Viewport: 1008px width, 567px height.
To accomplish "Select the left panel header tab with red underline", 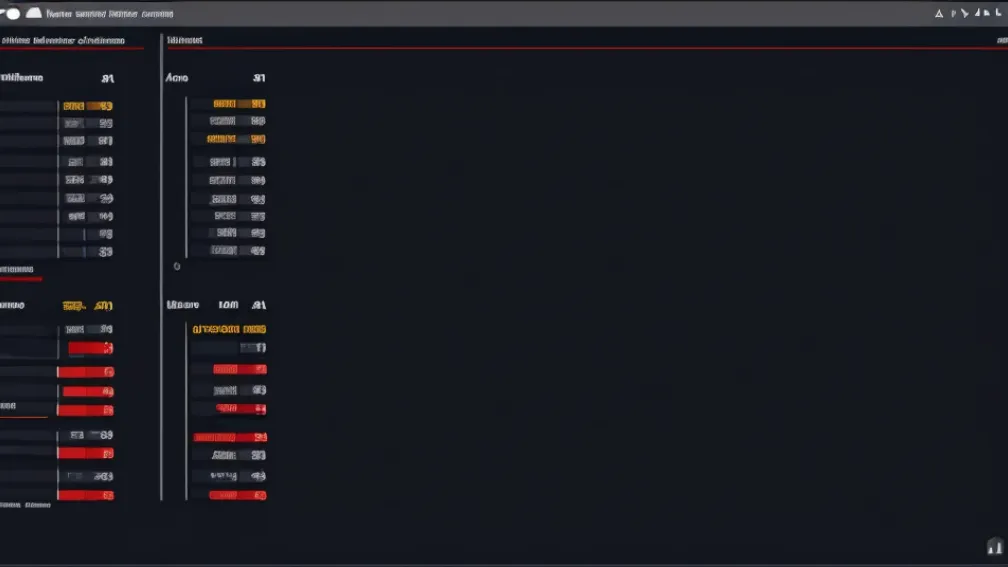I will click(63, 40).
